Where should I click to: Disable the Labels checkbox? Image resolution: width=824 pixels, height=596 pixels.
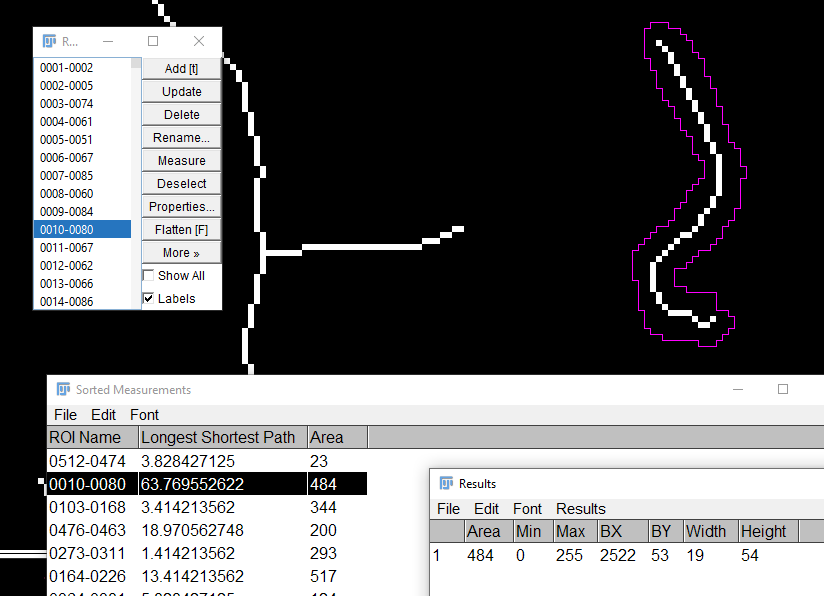(148, 298)
